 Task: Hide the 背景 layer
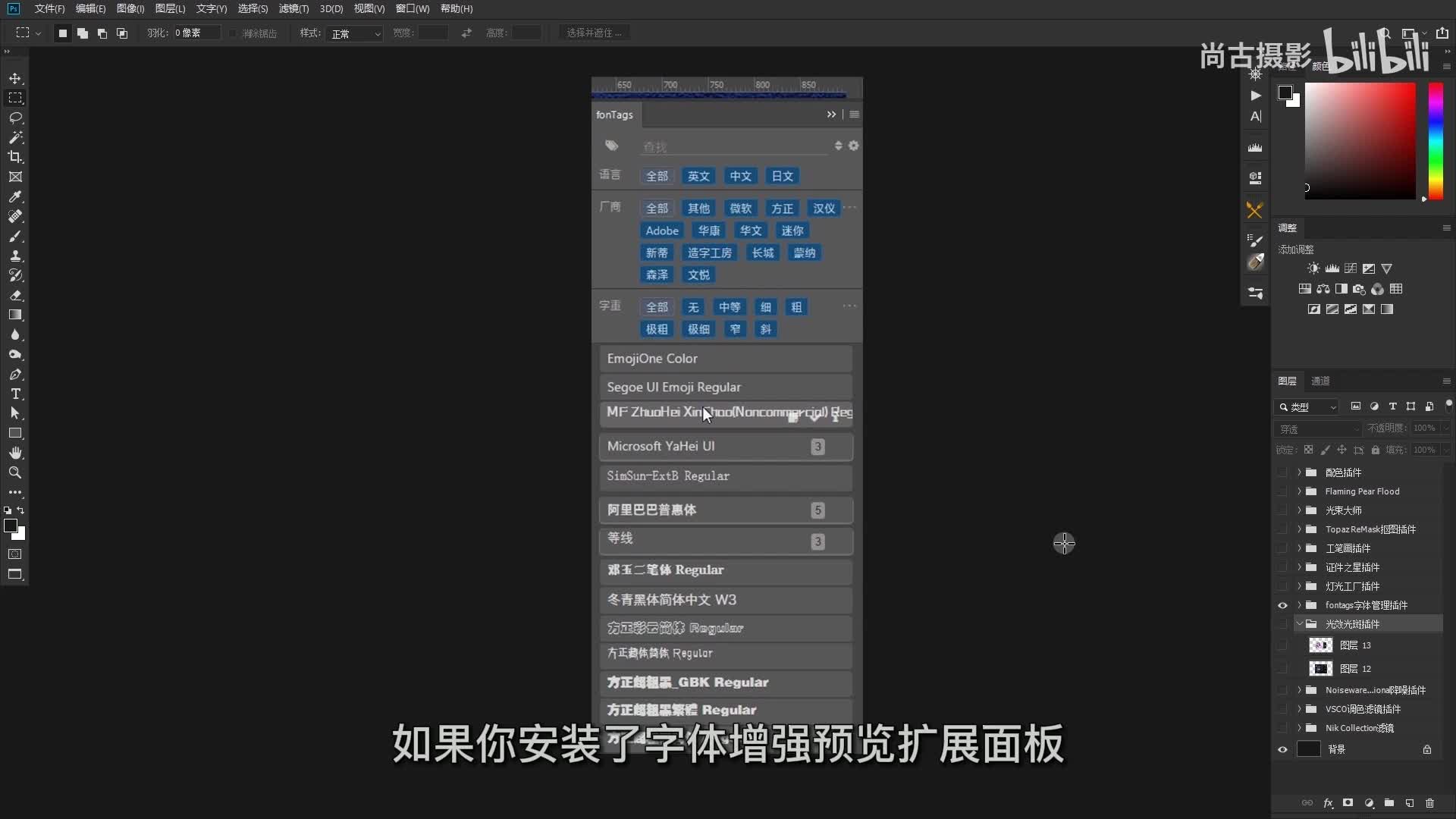pos(1282,749)
